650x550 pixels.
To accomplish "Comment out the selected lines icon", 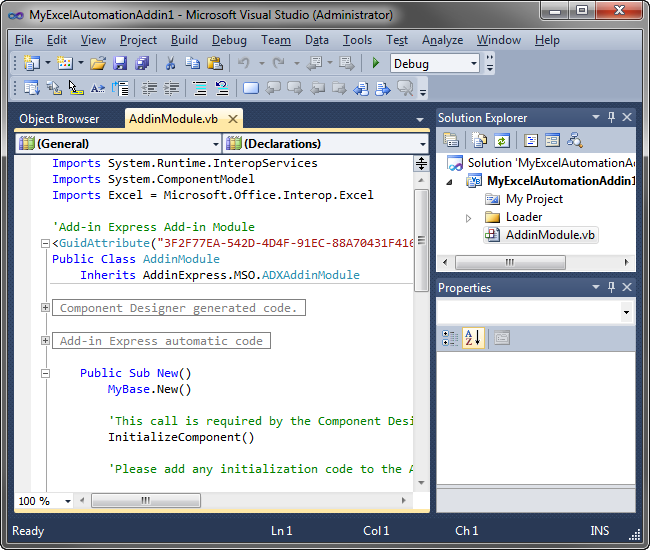I will (x=200, y=88).
